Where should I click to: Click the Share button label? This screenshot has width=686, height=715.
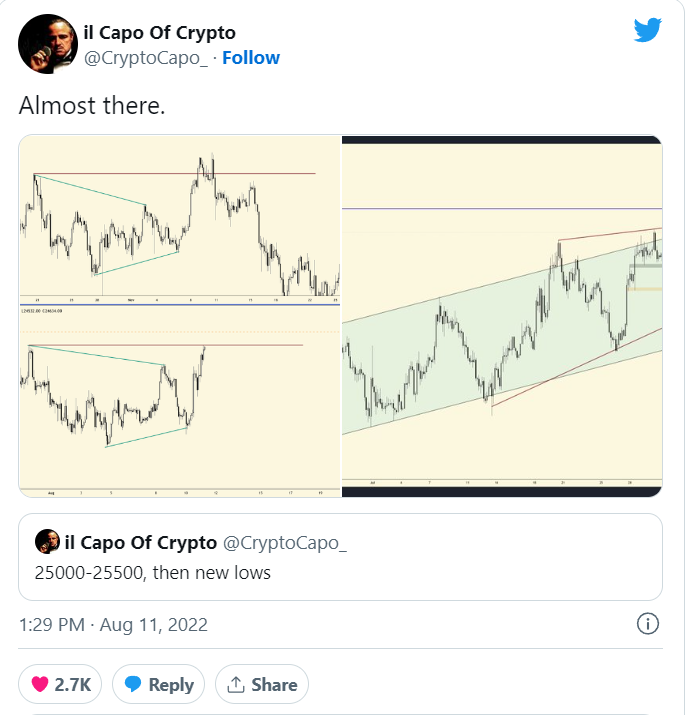[274, 684]
